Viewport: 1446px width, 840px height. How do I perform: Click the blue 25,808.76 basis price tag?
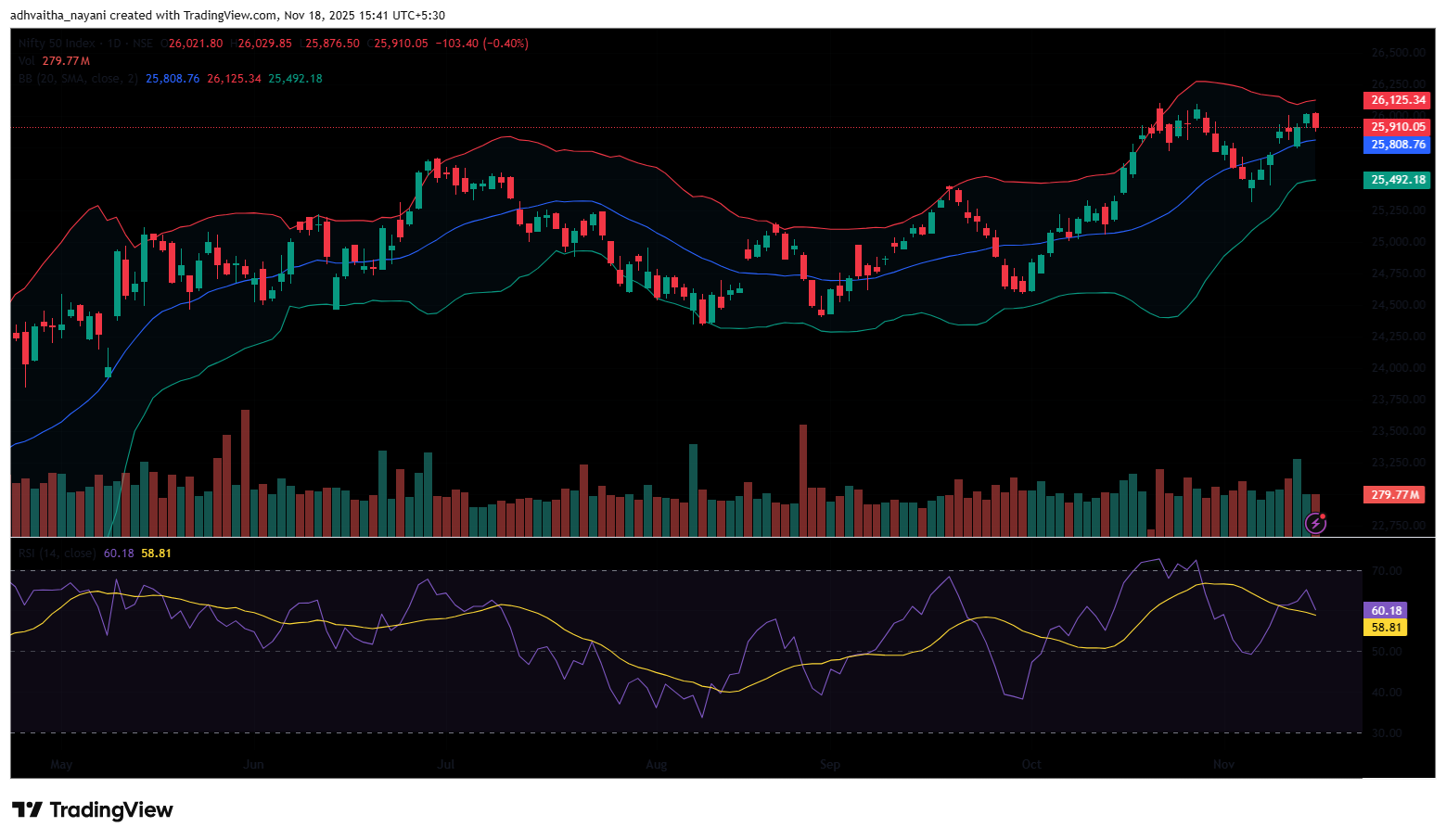coord(1397,145)
